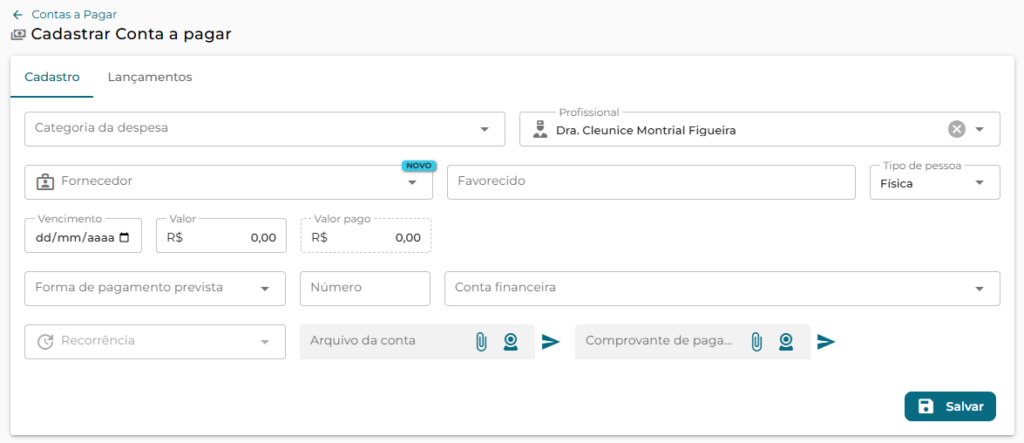This screenshot has width=1024, height=443.
Task: Click the Valor pago amount field
Action: click(x=366, y=235)
